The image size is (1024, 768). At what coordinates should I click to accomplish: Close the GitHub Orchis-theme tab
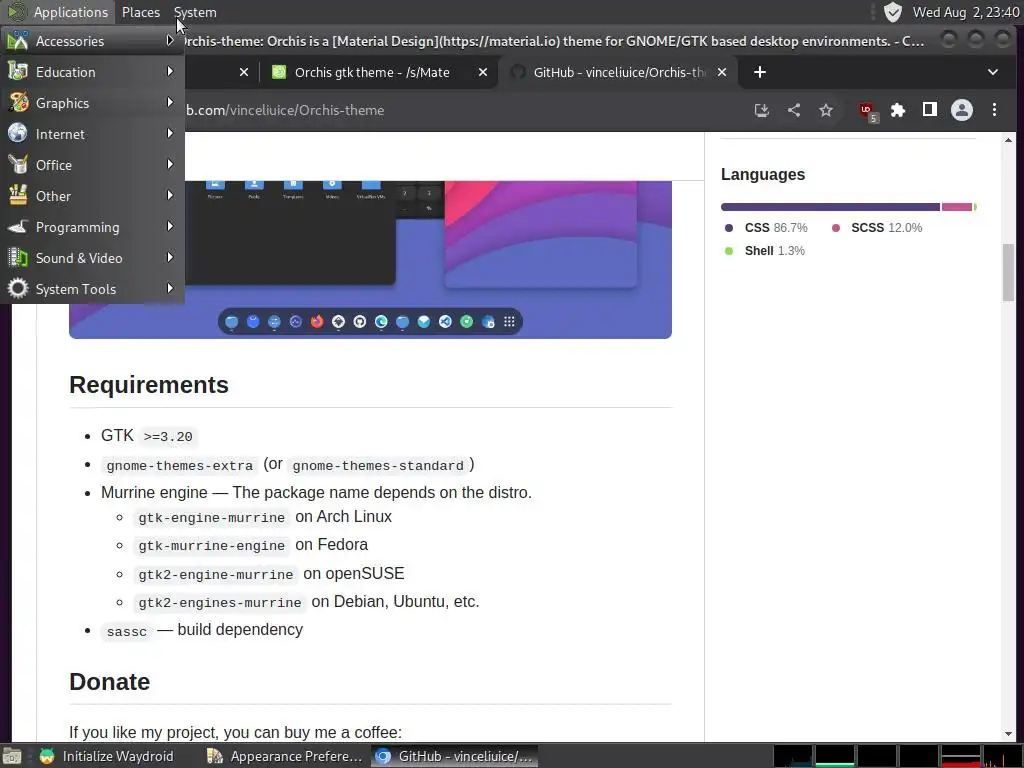722,72
